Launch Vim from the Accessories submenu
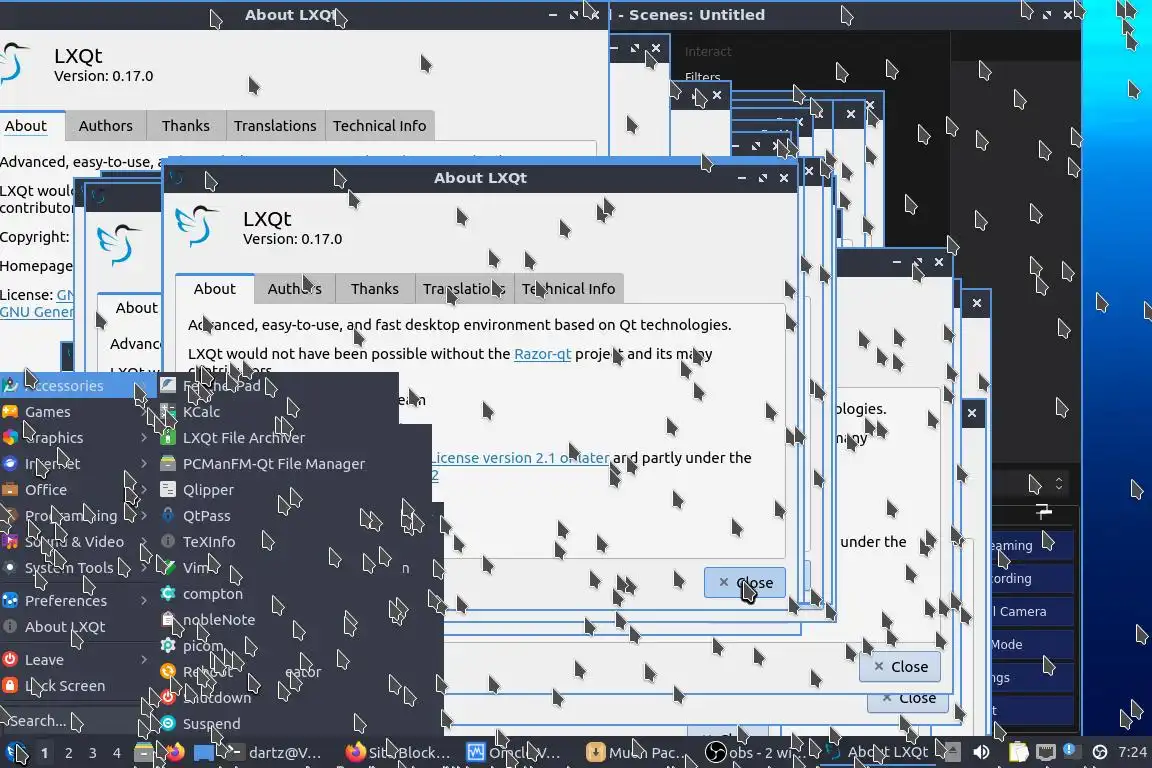 [x=278, y=568]
